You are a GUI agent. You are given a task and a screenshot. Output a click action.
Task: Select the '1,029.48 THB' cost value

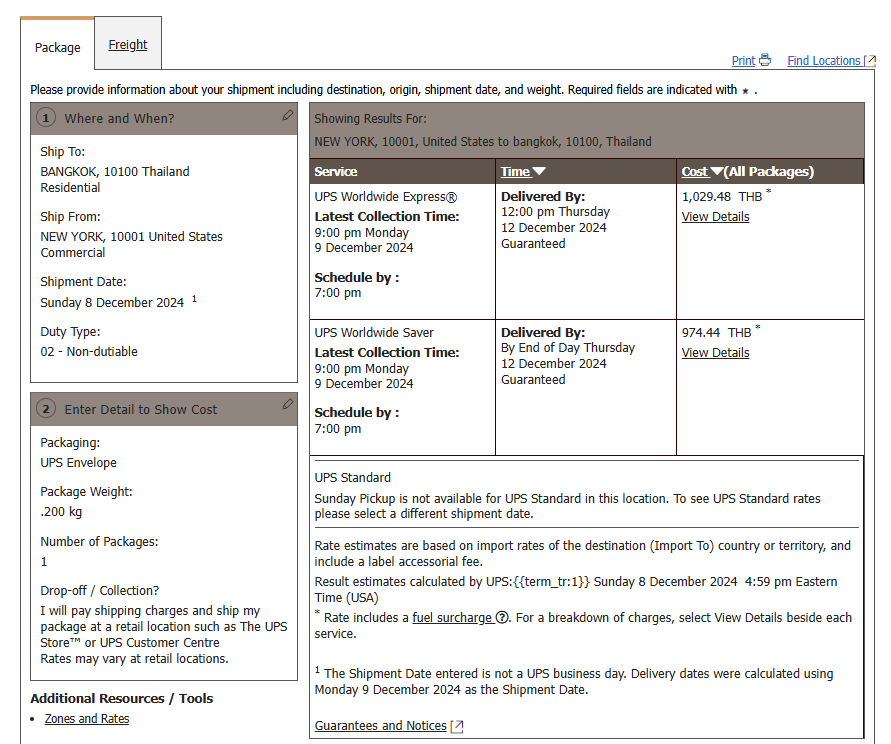click(722, 197)
